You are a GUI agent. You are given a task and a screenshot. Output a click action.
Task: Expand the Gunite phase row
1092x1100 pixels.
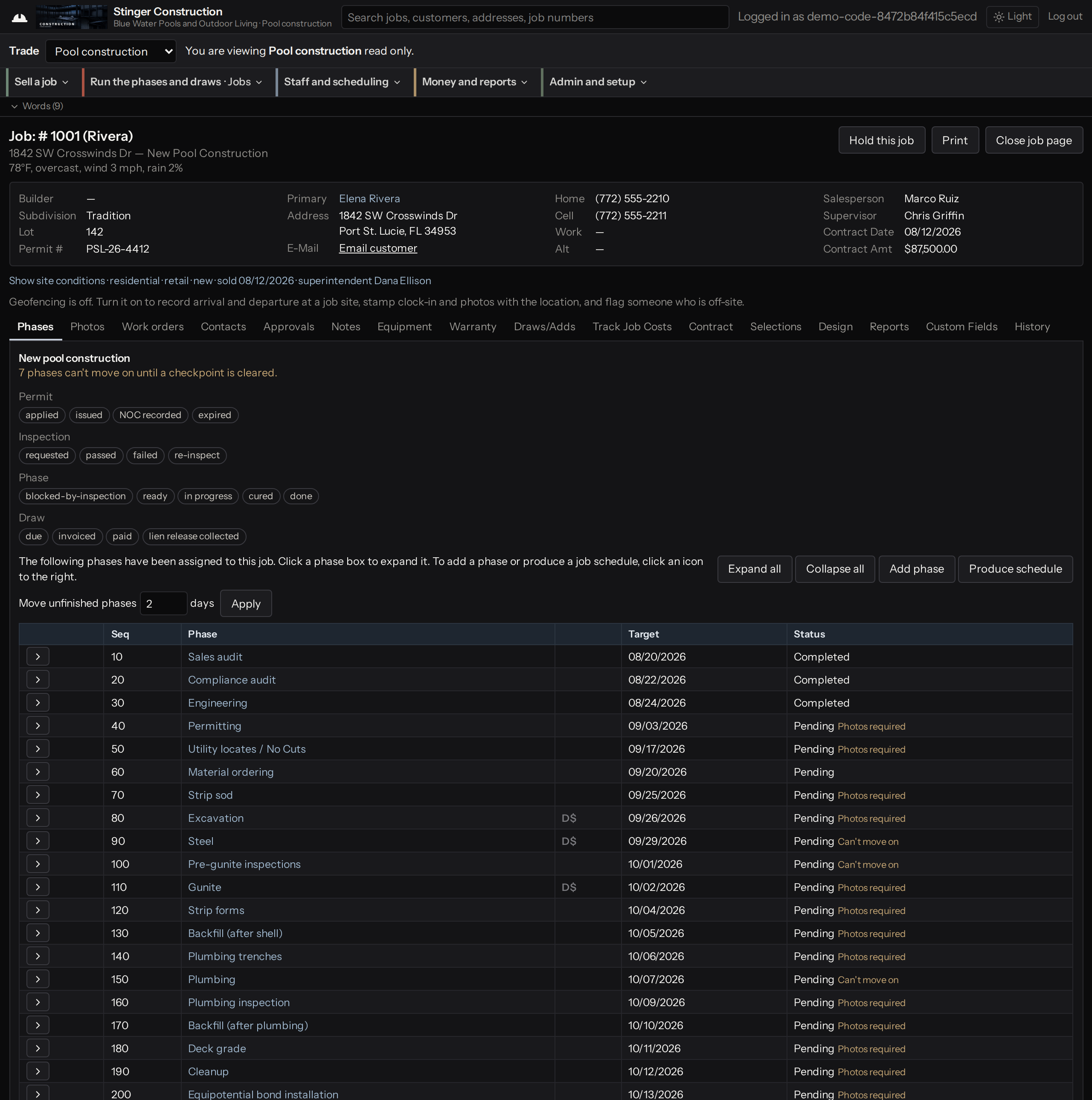pos(38,887)
